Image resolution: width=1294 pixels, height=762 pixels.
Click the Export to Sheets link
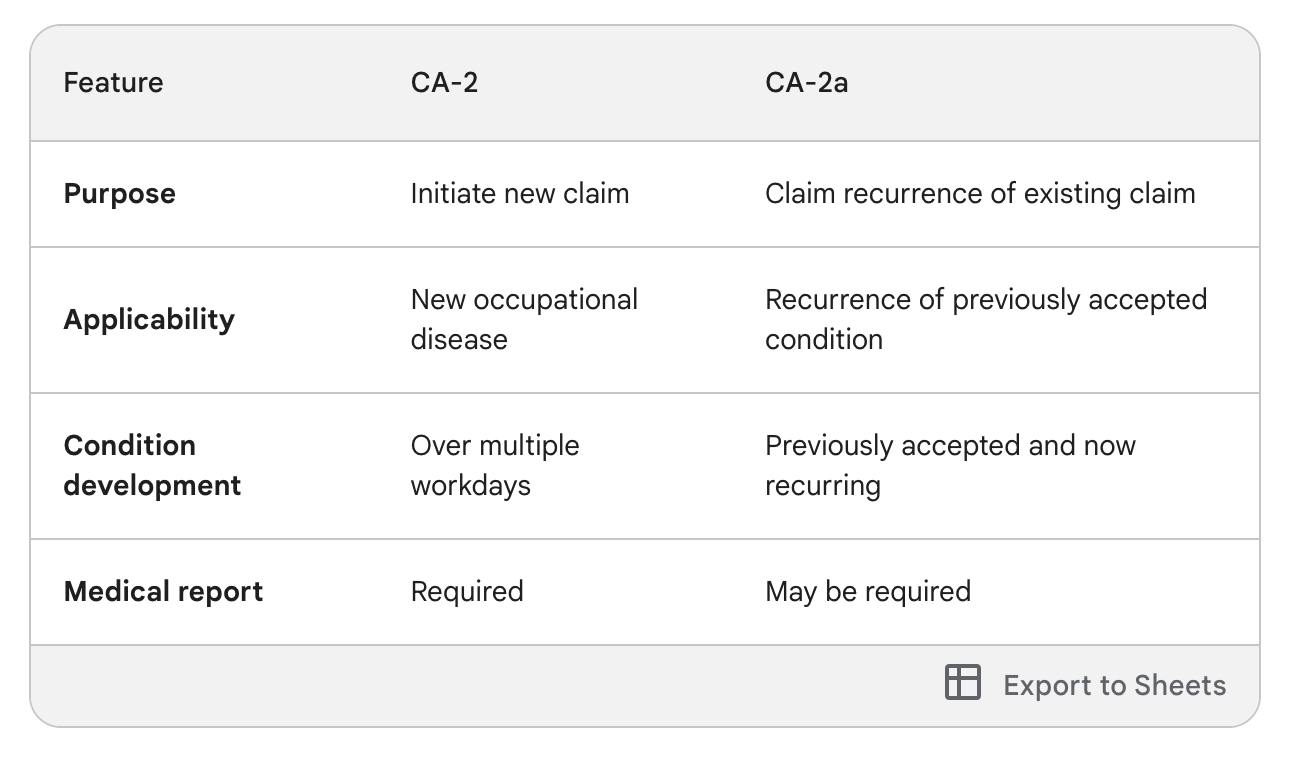pos(1115,684)
